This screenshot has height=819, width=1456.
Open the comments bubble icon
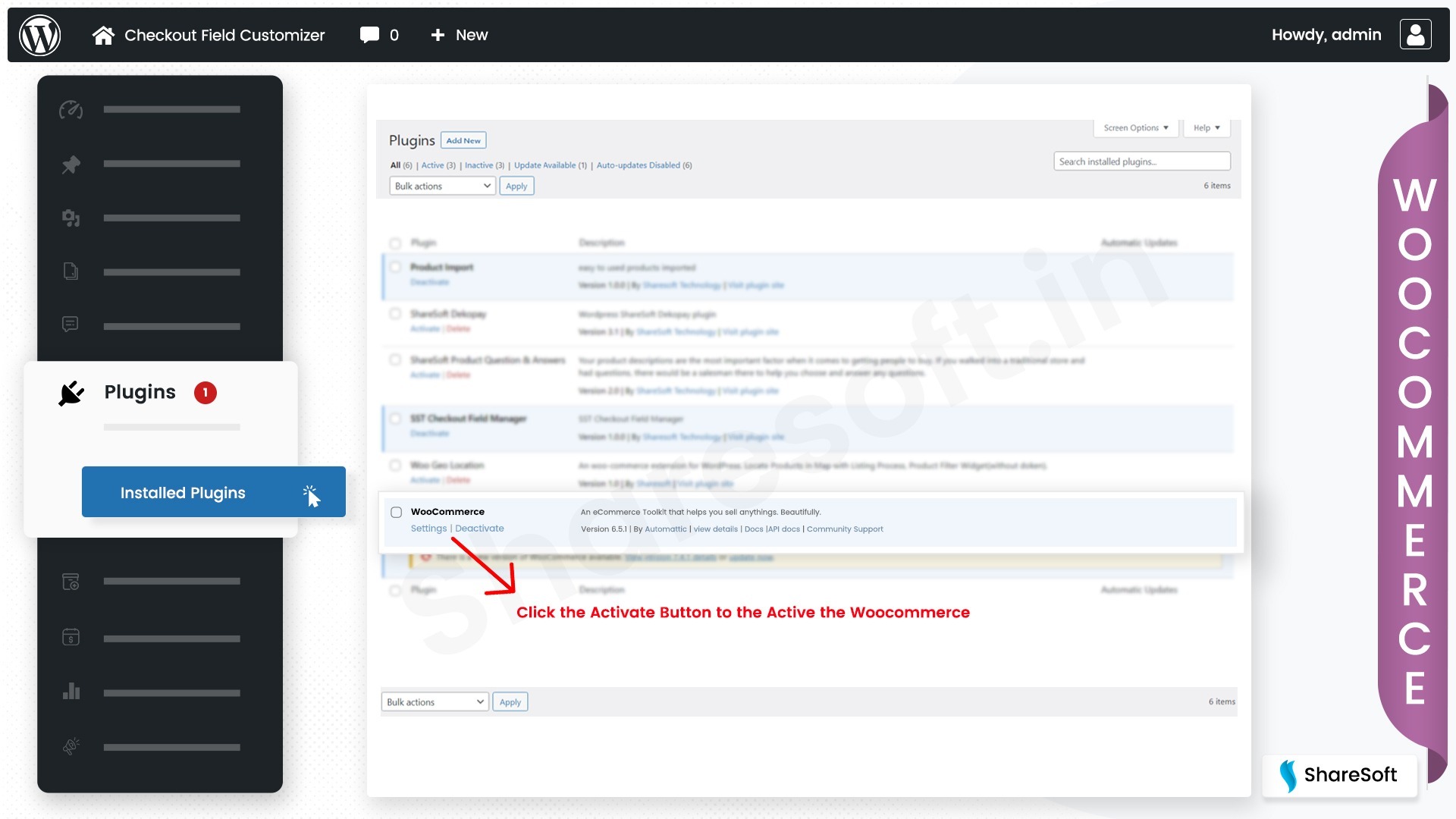(x=369, y=35)
